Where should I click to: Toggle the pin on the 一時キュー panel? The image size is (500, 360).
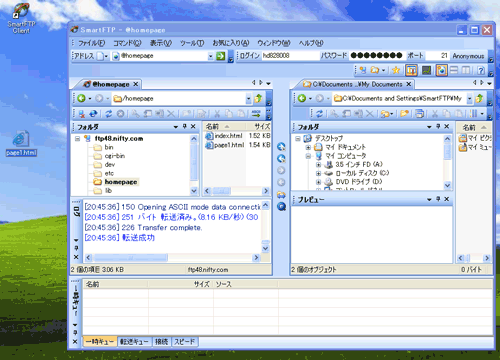(x=75, y=333)
